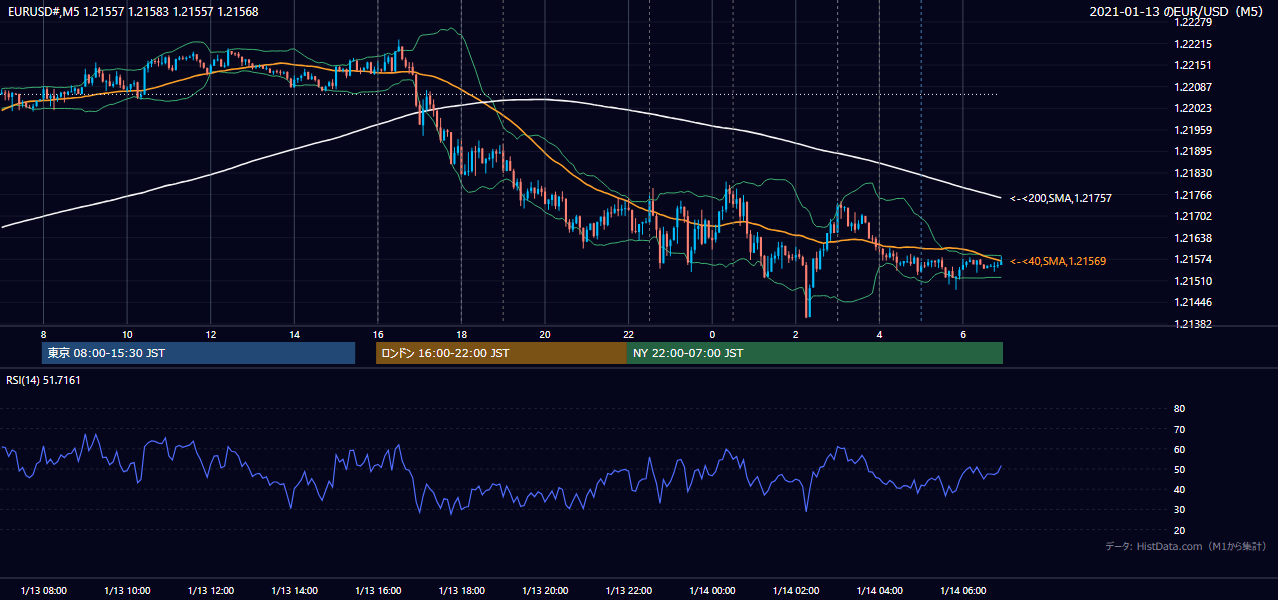Click the 1/13 08:00 time axis label

tap(43, 590)
